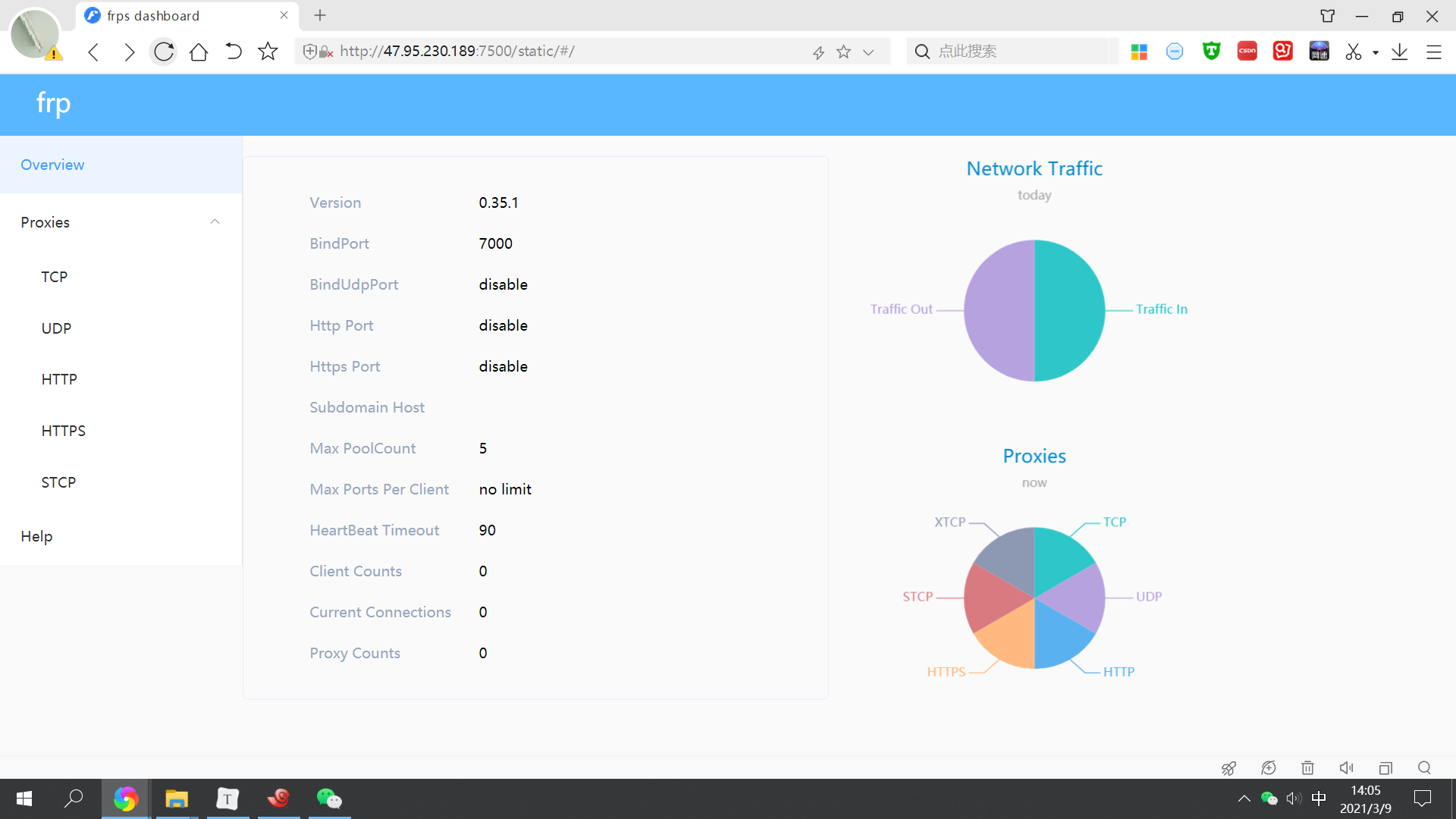Open the magnifier search icon in status bar

click(x=1424, y=768)
